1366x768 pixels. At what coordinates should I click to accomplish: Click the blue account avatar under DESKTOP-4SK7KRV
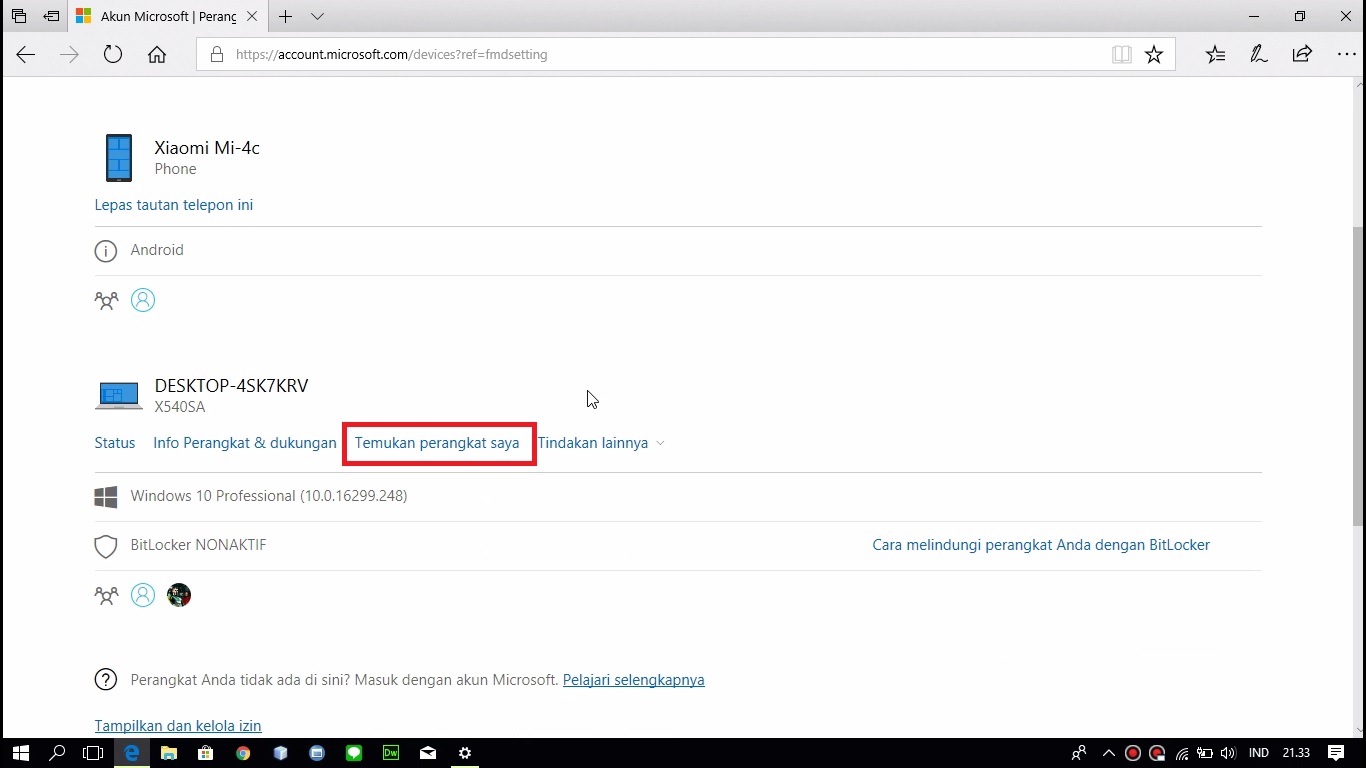pyautogui.click(x=143, y=595)
